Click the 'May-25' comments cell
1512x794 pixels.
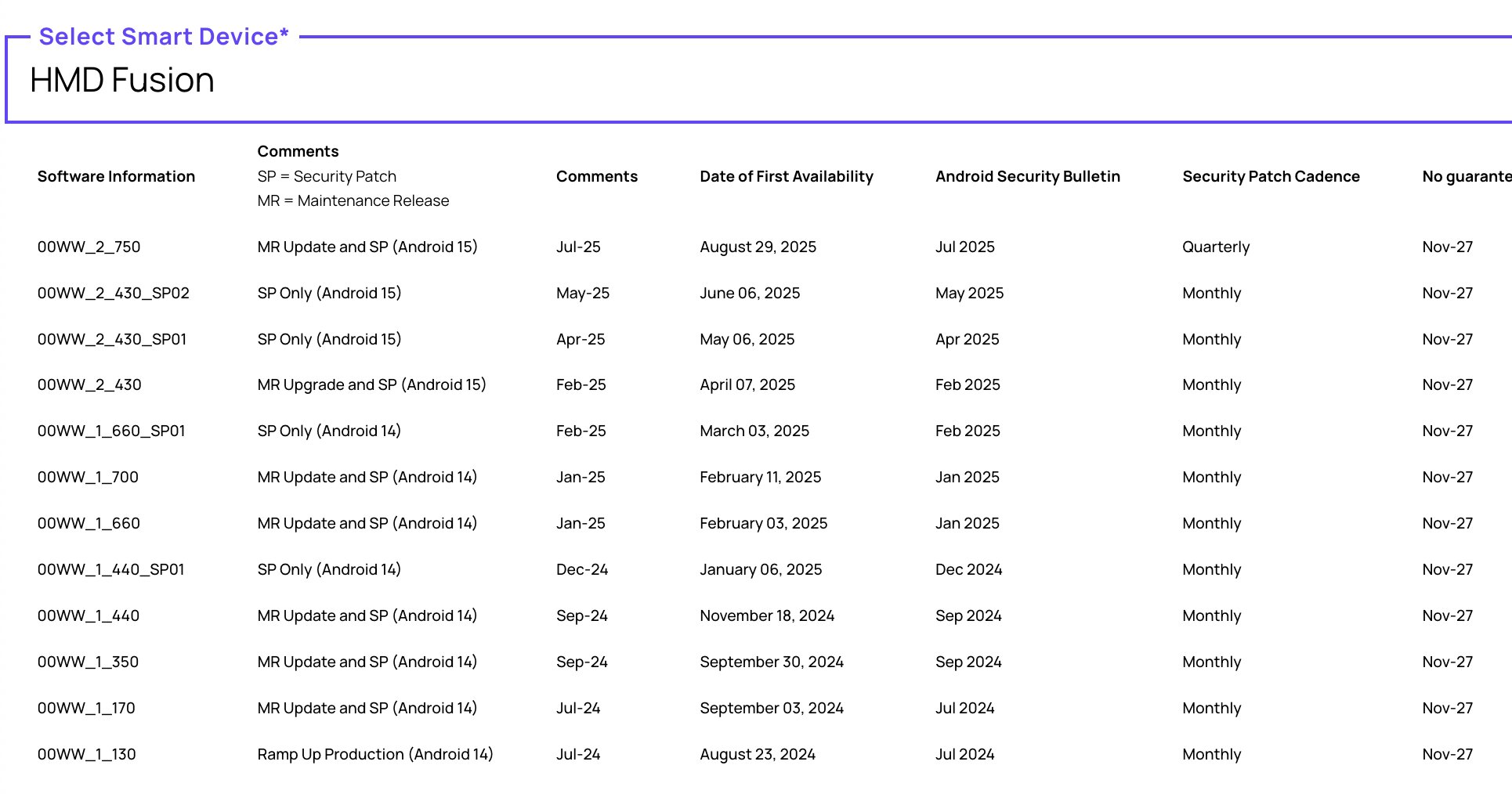[583, 293]
